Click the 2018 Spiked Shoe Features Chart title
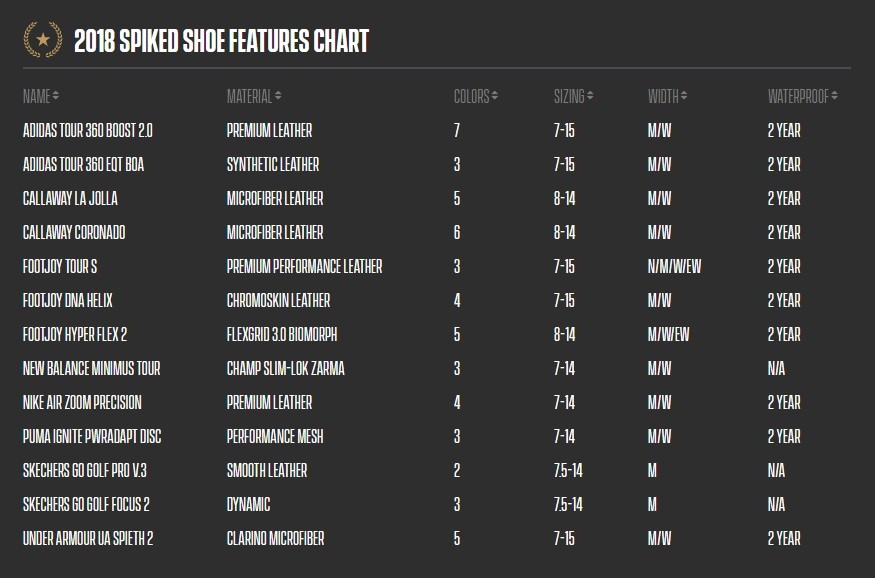This screenshot has width=875, height=578. pyautogui.click(x=222, y=41)
